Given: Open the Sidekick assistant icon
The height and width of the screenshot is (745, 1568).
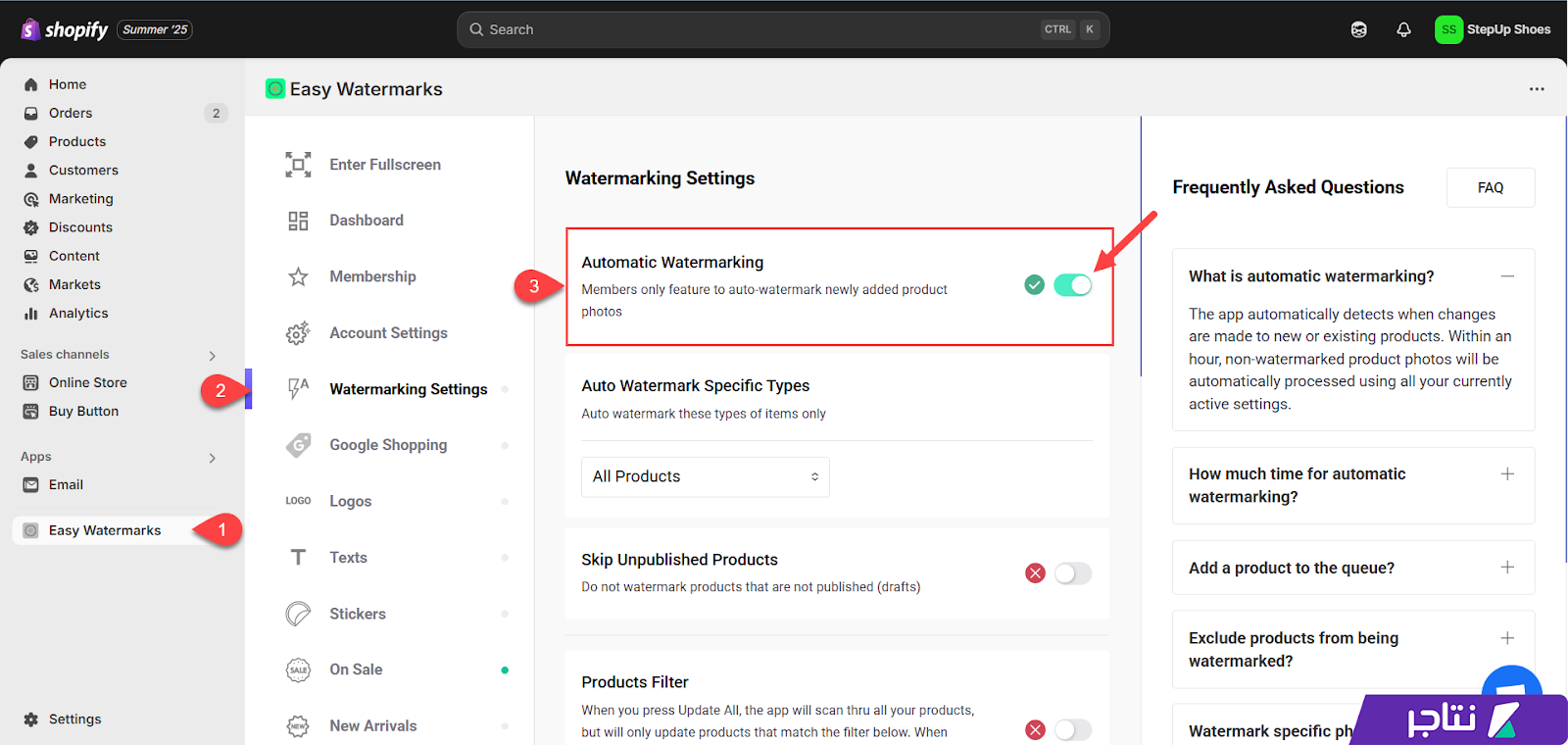Looking at the screenshot, I should click(x=1358, y=29).
